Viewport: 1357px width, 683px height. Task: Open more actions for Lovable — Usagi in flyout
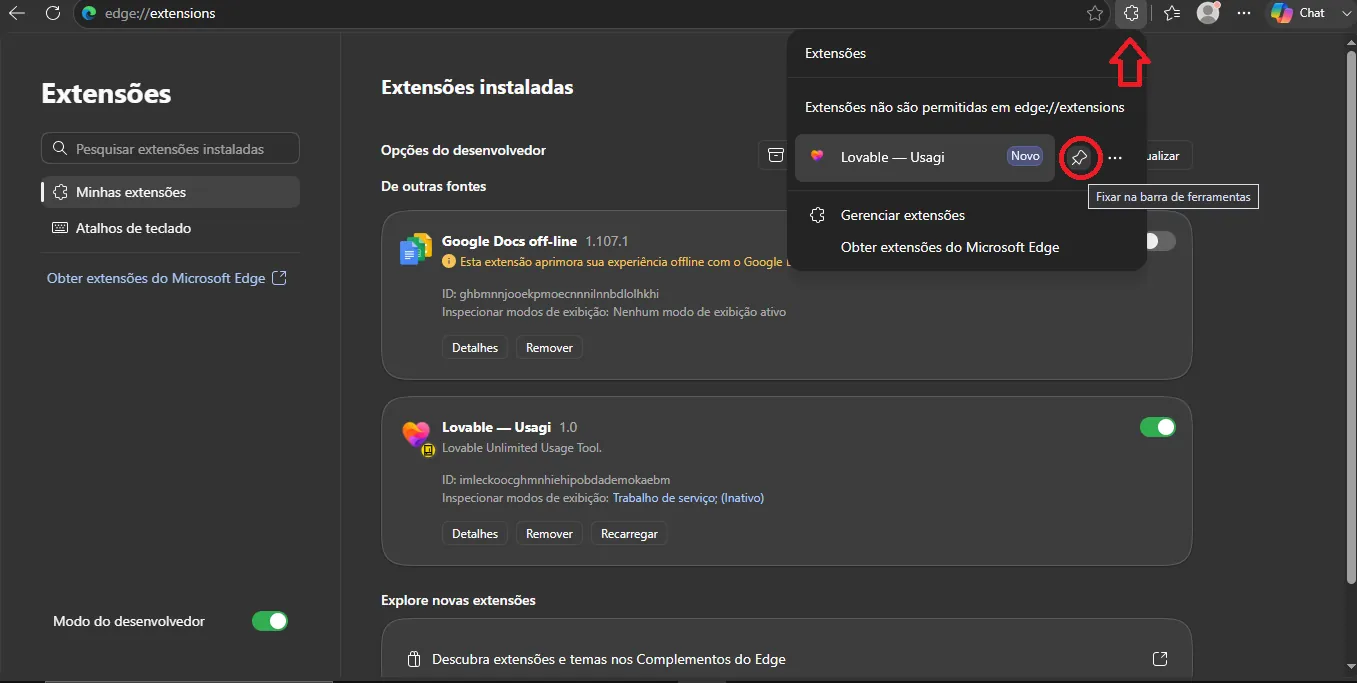[1115, 158]
